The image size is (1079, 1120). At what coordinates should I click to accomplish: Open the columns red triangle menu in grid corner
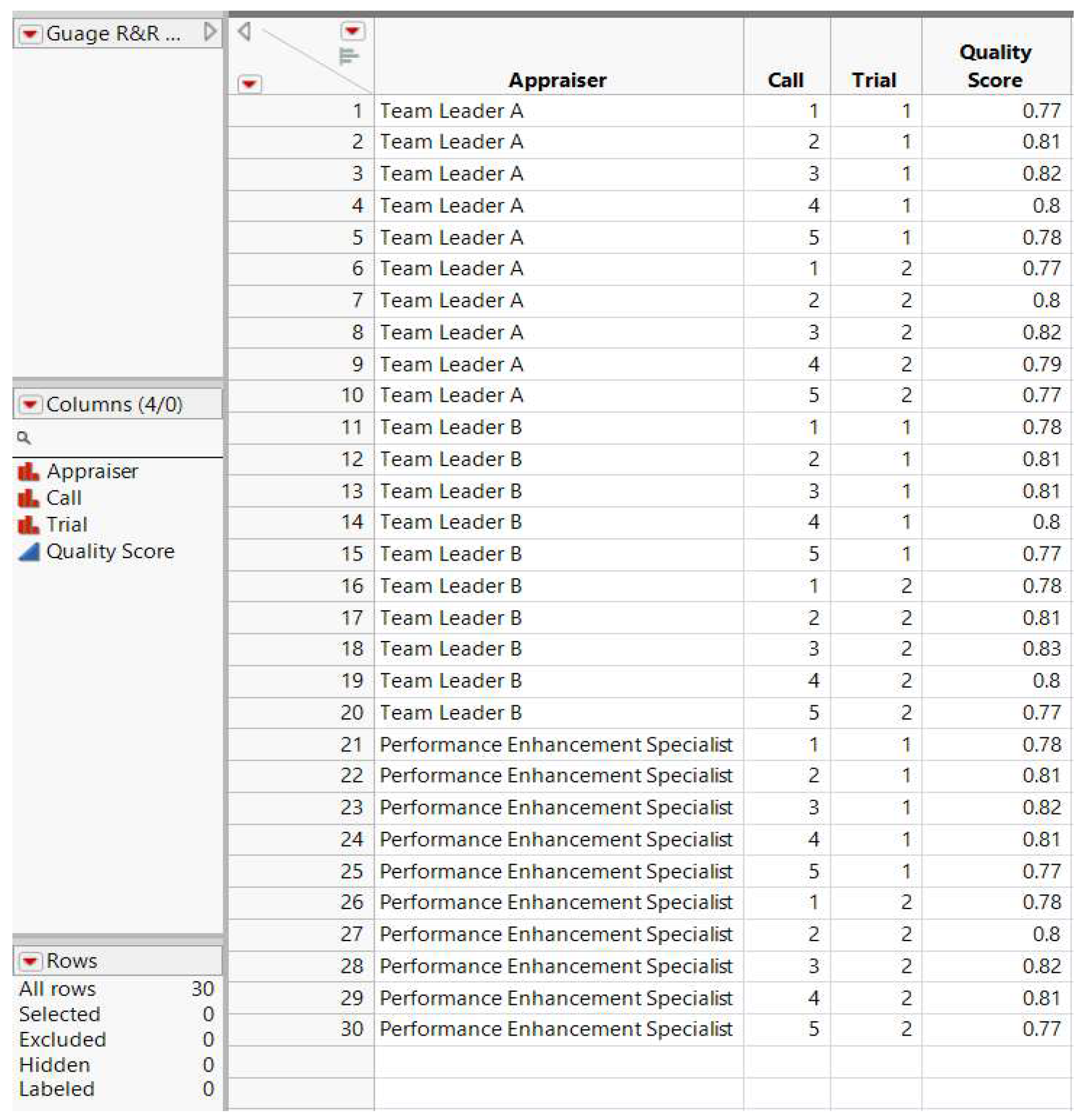pyautogui.click(x=353, y=31)
